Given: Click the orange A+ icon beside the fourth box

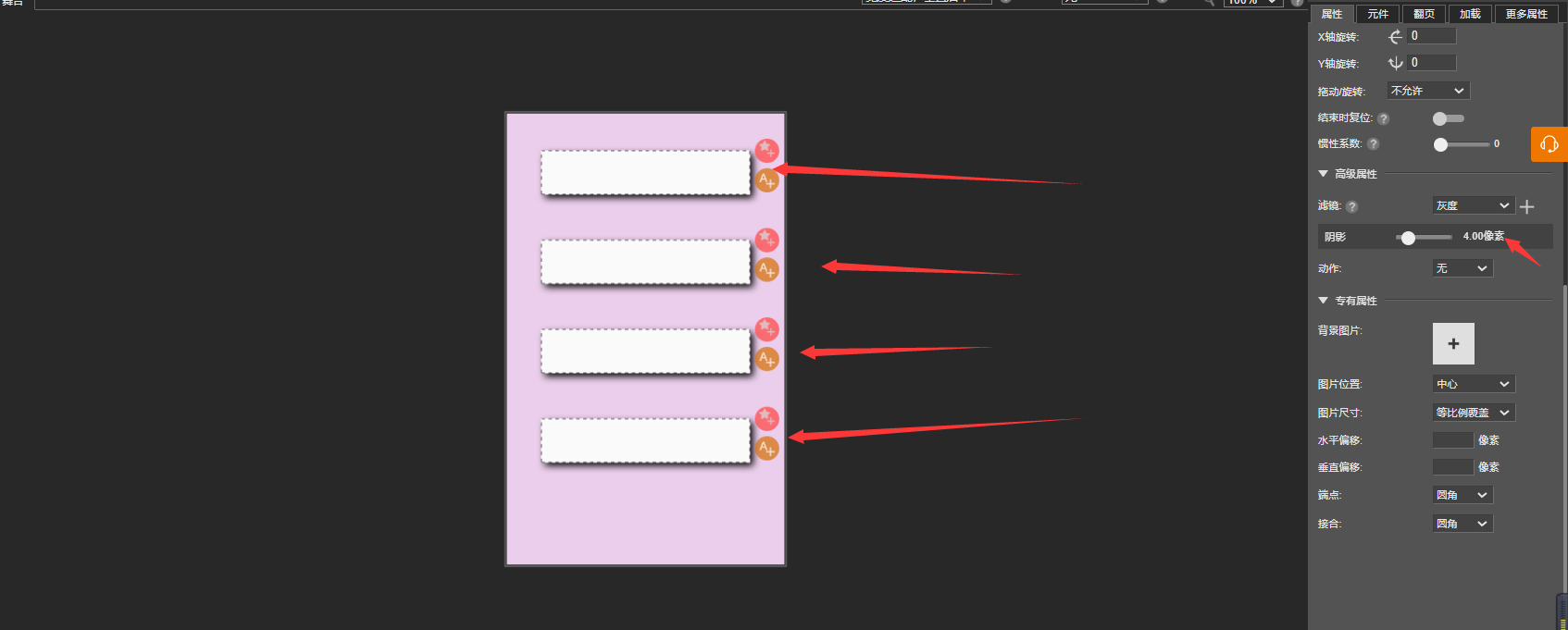Looking at the screenshot, I should (x=766, y=448).
